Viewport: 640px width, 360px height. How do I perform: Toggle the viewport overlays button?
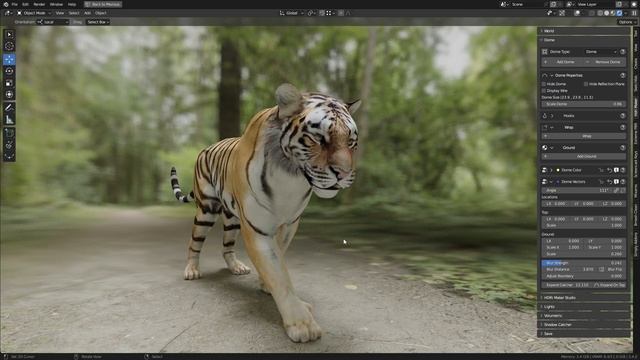point(577,13)
